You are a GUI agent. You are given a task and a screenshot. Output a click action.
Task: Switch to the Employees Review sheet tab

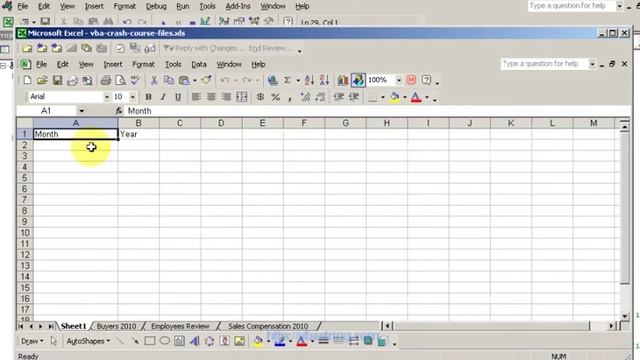pyautogui.click(x=180, y=326)
